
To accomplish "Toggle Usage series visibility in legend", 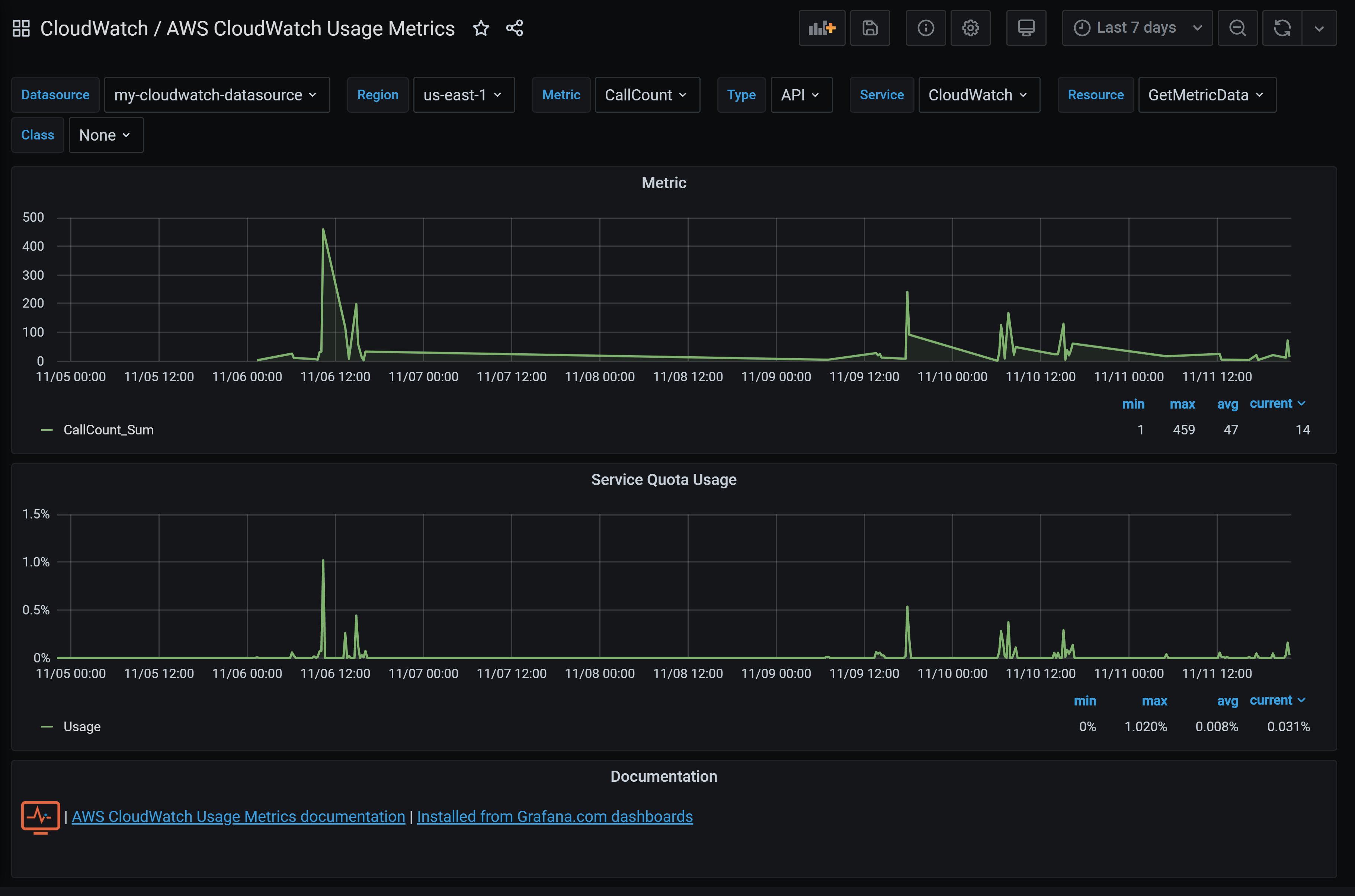I will [82, 727].
